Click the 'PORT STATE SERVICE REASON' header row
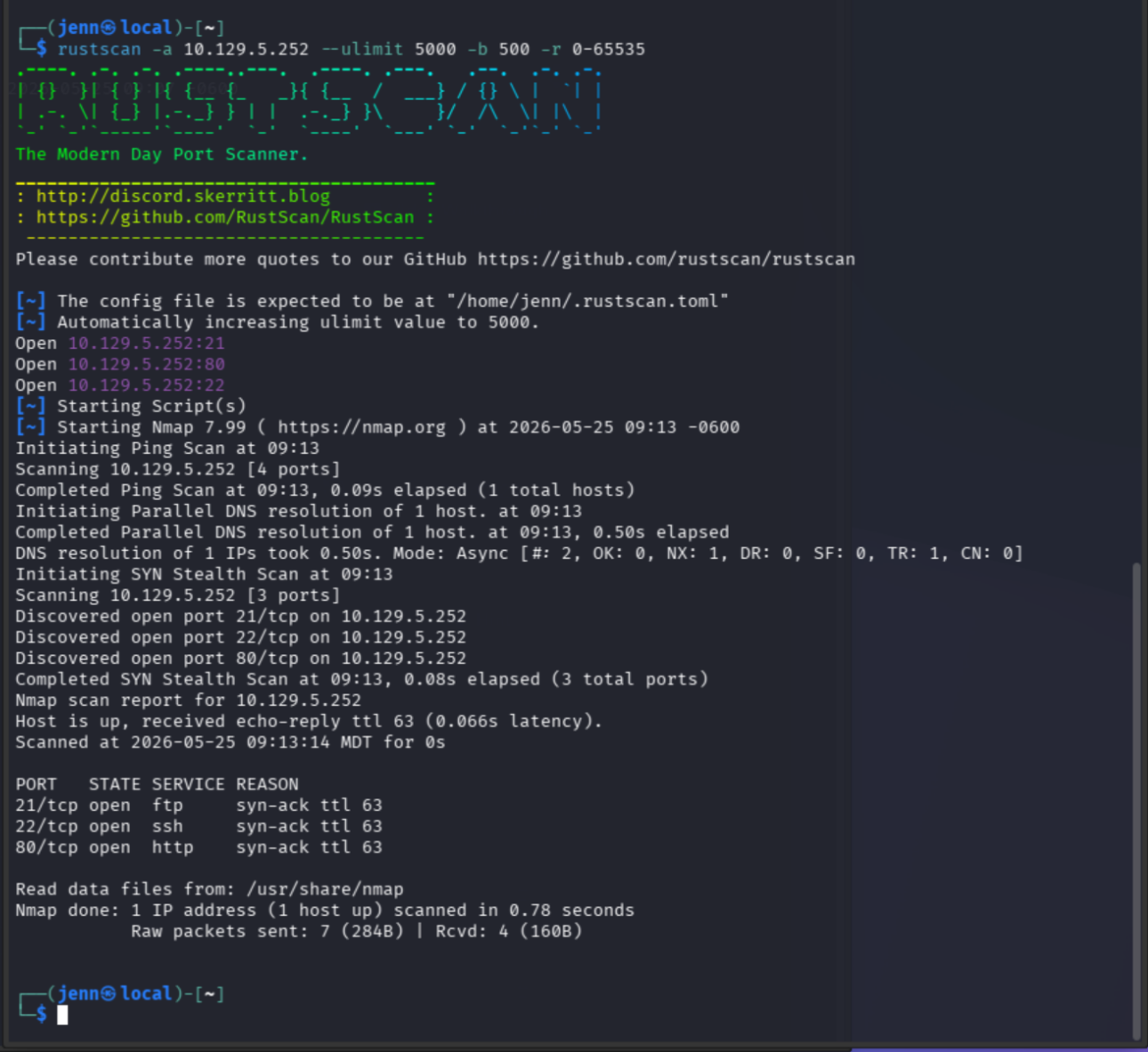 [157, 784]
